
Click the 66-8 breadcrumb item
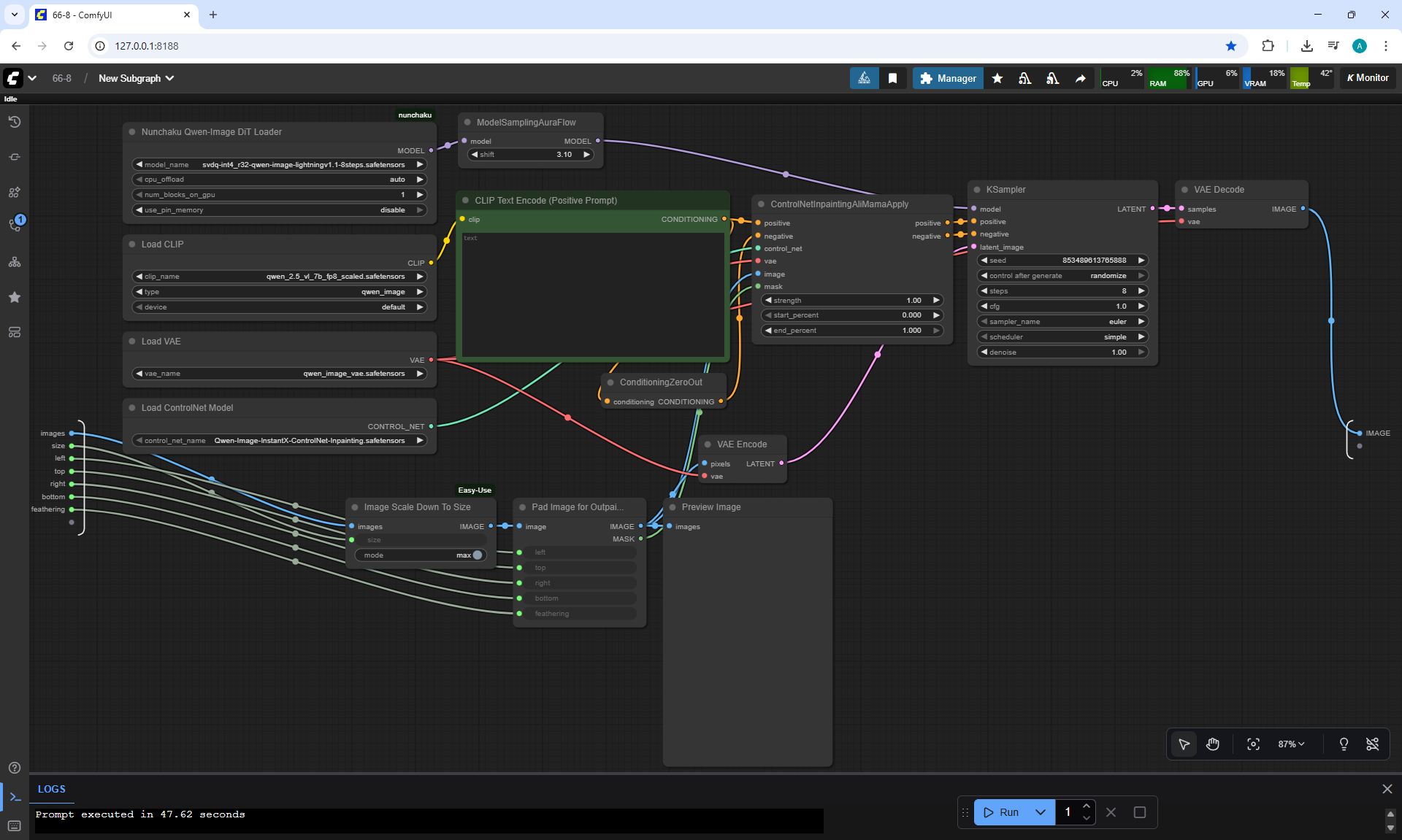coord(62,78)
